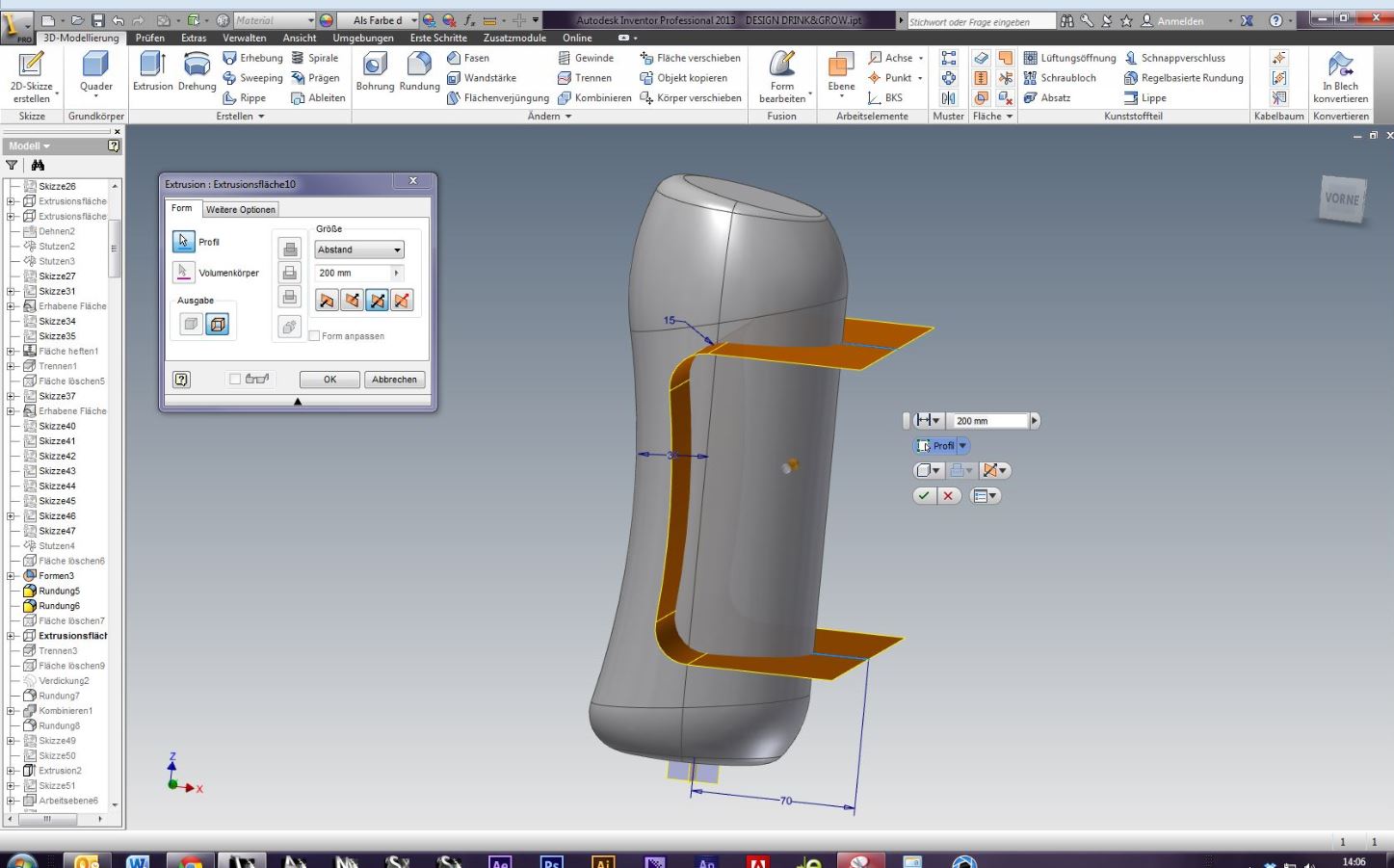Click the Trennen tool in ribbon
1394x868 pixels.
585,78
